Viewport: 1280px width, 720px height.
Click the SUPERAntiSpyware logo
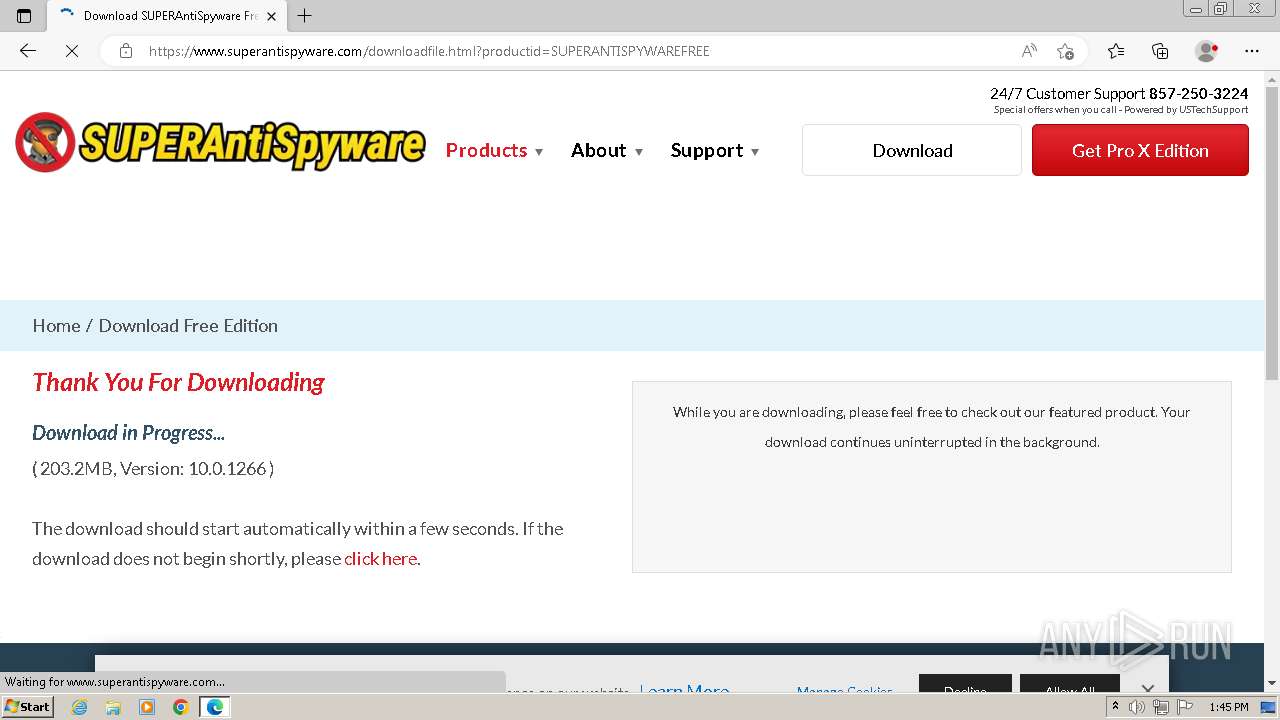220,142
